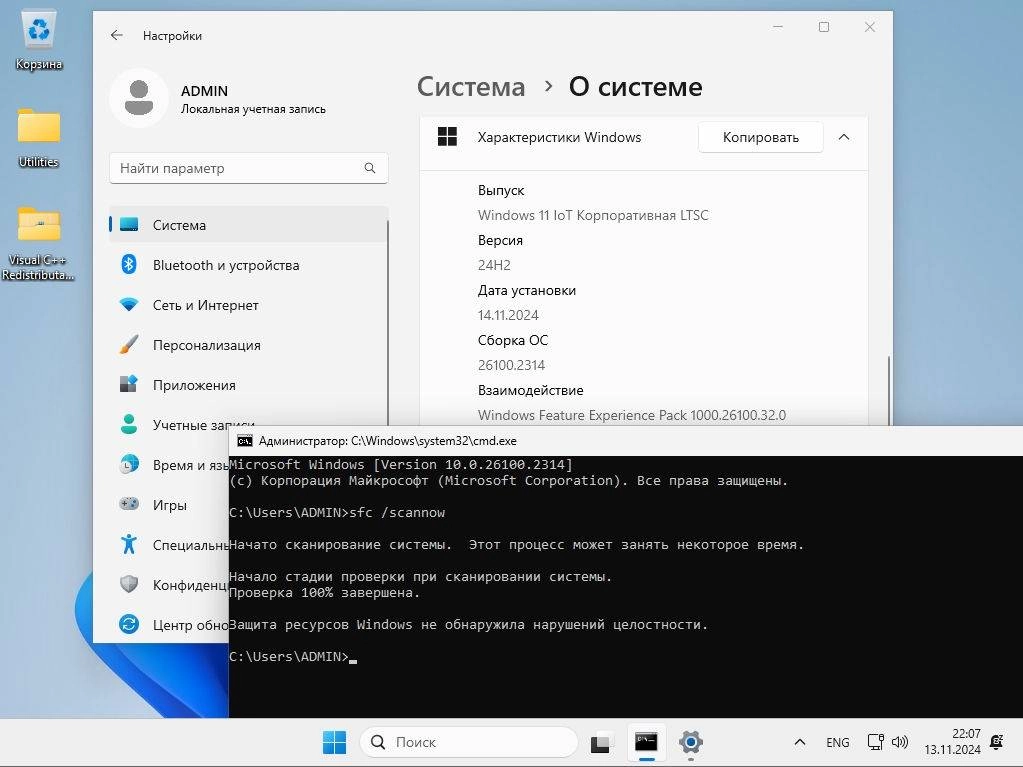
Task: Click the Bluetooth icon in sidebar
Action: coord(129,264)
